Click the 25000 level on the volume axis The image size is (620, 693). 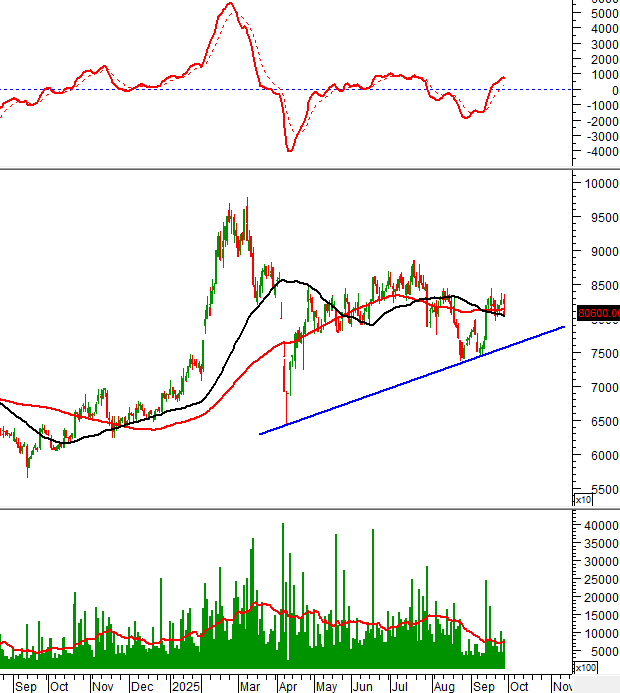(x=601, y=579)
